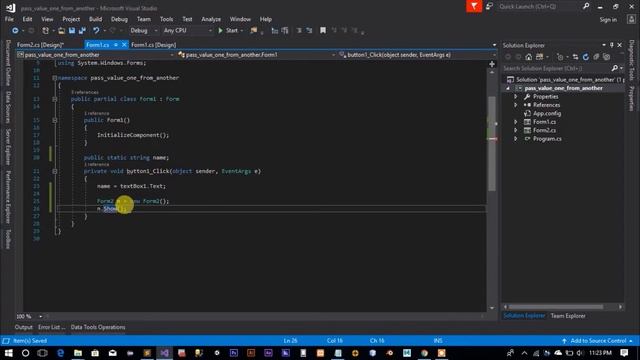The width and height of the screenshot is (640, 360).
Task: Click the Edge browser taskbar icon
Action: tap(60, 353)
